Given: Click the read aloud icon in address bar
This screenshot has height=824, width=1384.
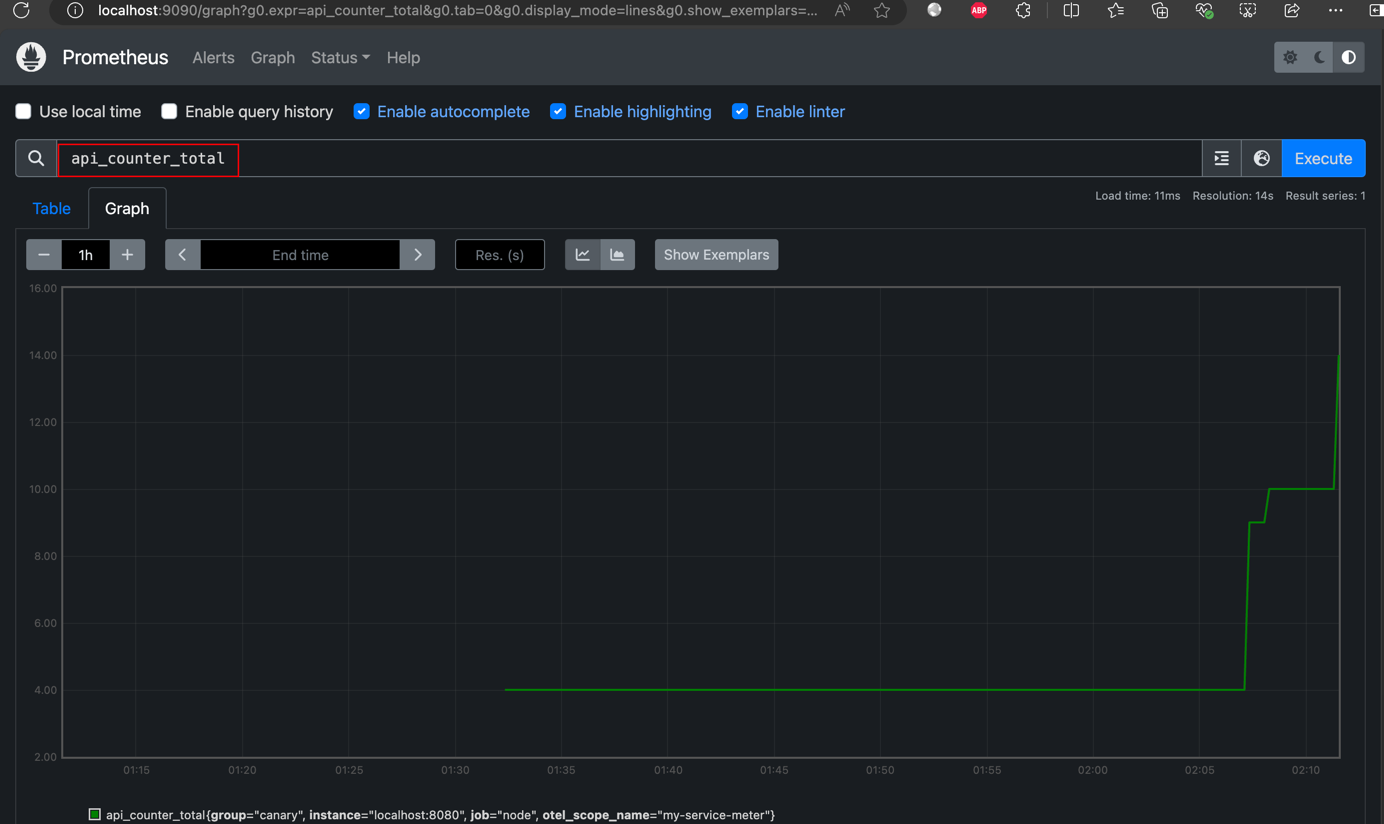Looking at the screenshot, I should click(x=842, y=10).
